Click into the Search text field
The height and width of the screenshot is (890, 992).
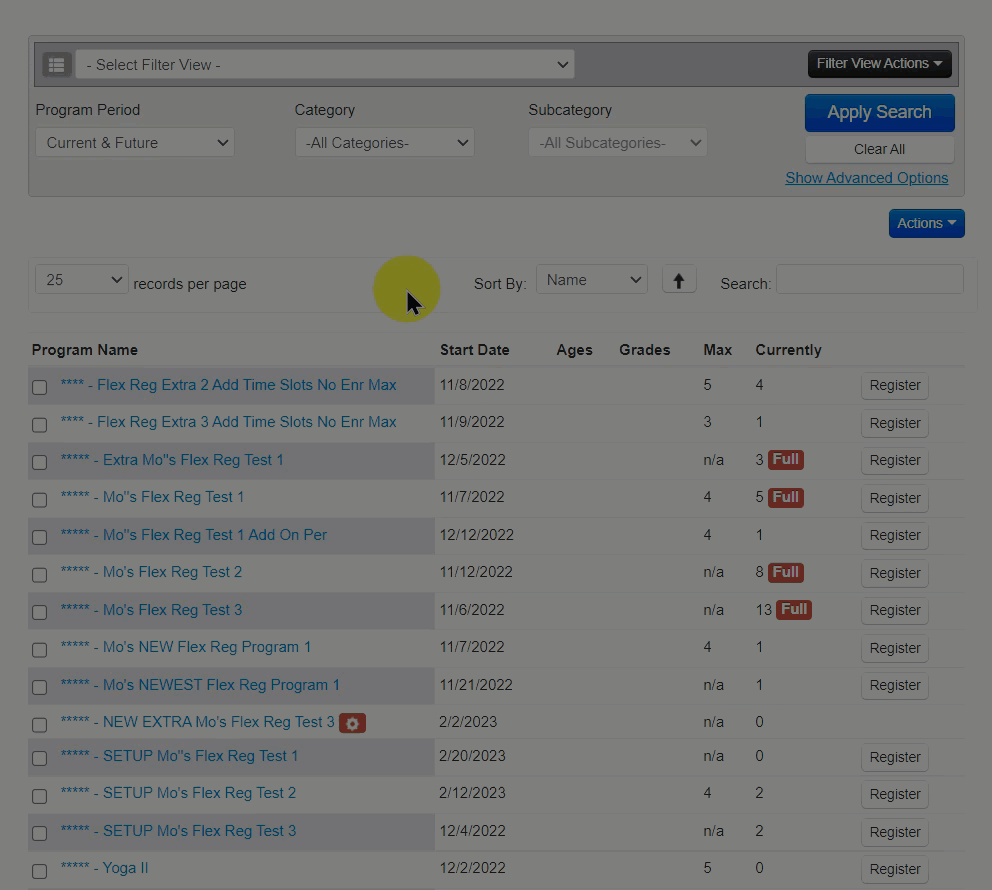869,280
